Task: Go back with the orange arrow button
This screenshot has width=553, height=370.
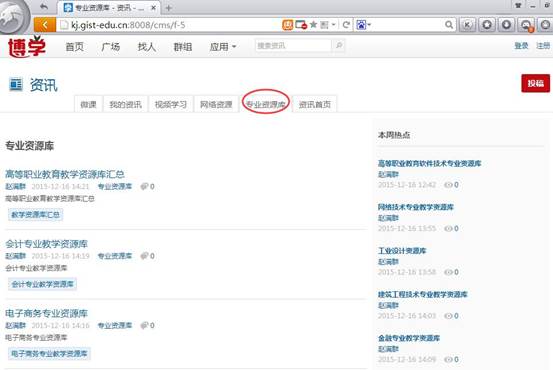Action: [45, 25]
